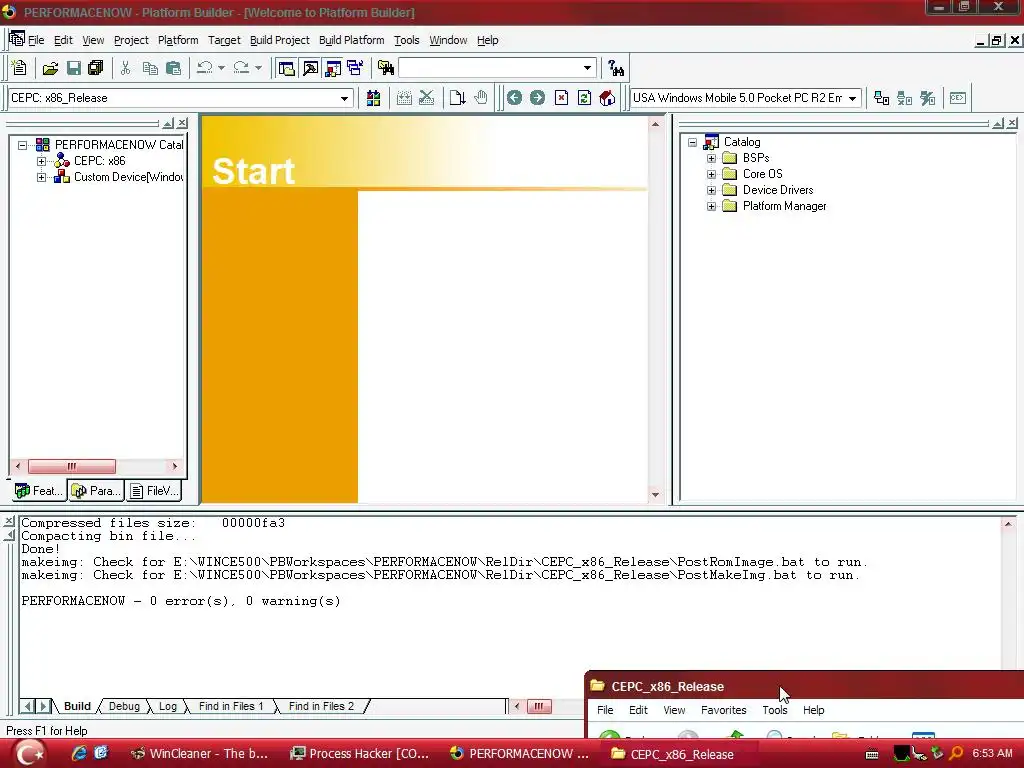Open the CEPC: x86_Release configuration dropdown
Screen dimensions: 1024x768
(x=344, y=99)
